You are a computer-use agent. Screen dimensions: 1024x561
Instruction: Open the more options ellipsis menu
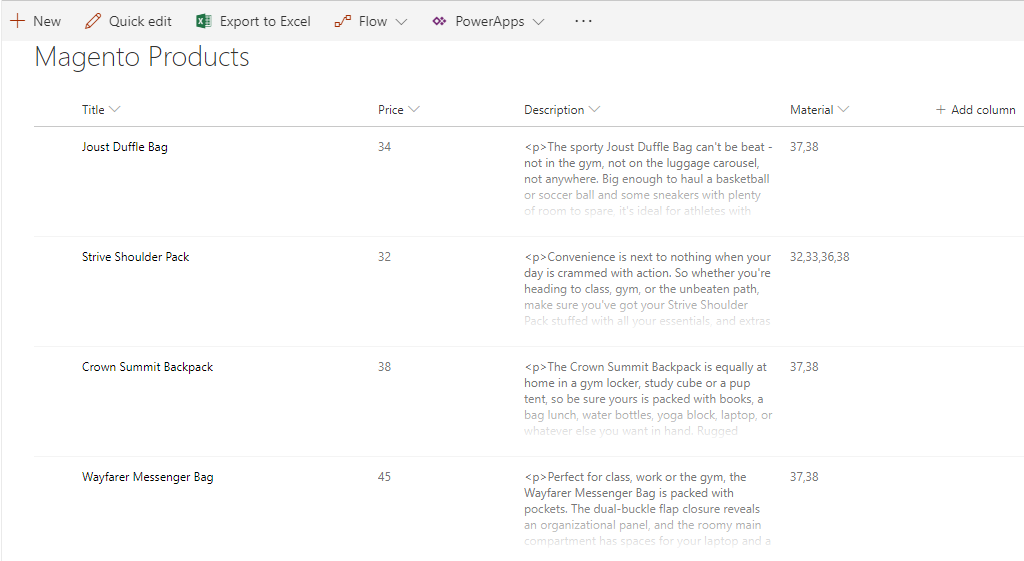point(584,21)
